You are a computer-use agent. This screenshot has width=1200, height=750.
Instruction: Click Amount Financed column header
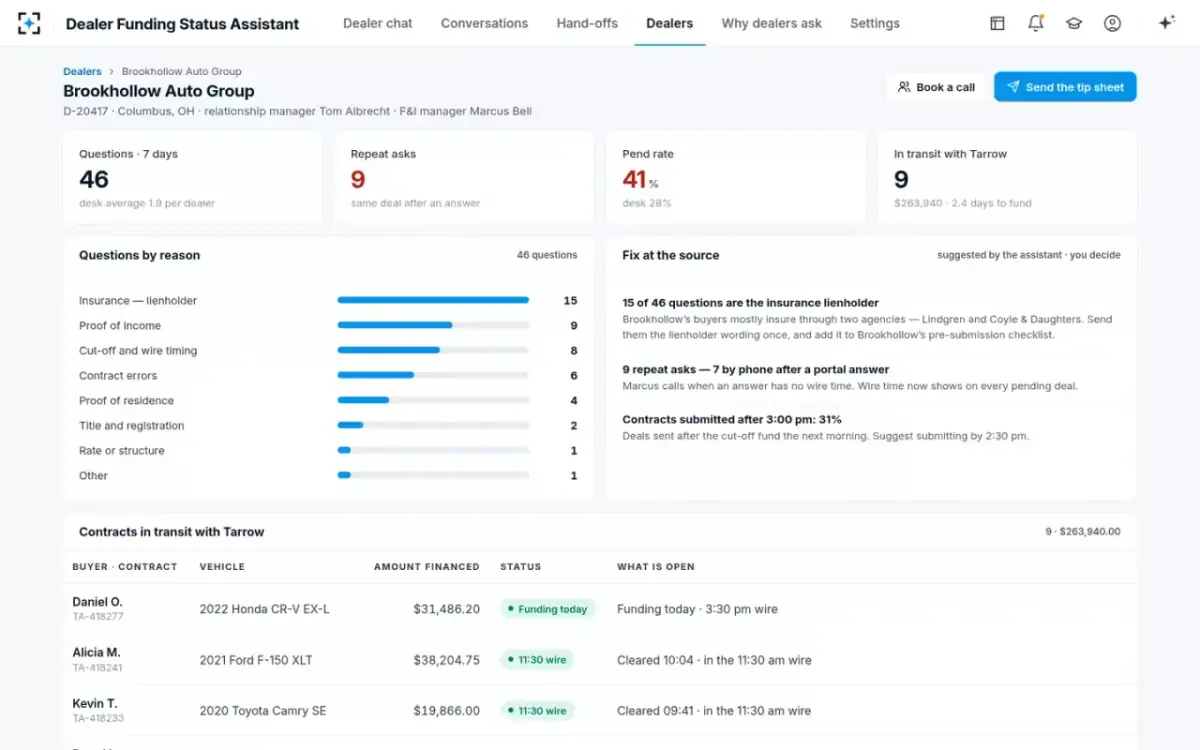427,567
